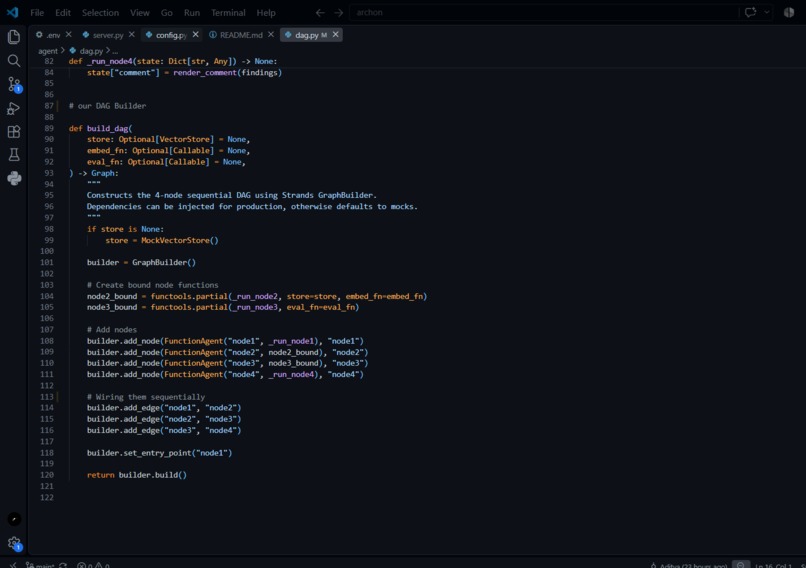Click 'return builder.build()' line
This screenshot has width=806, height=568.
[137, 475]
